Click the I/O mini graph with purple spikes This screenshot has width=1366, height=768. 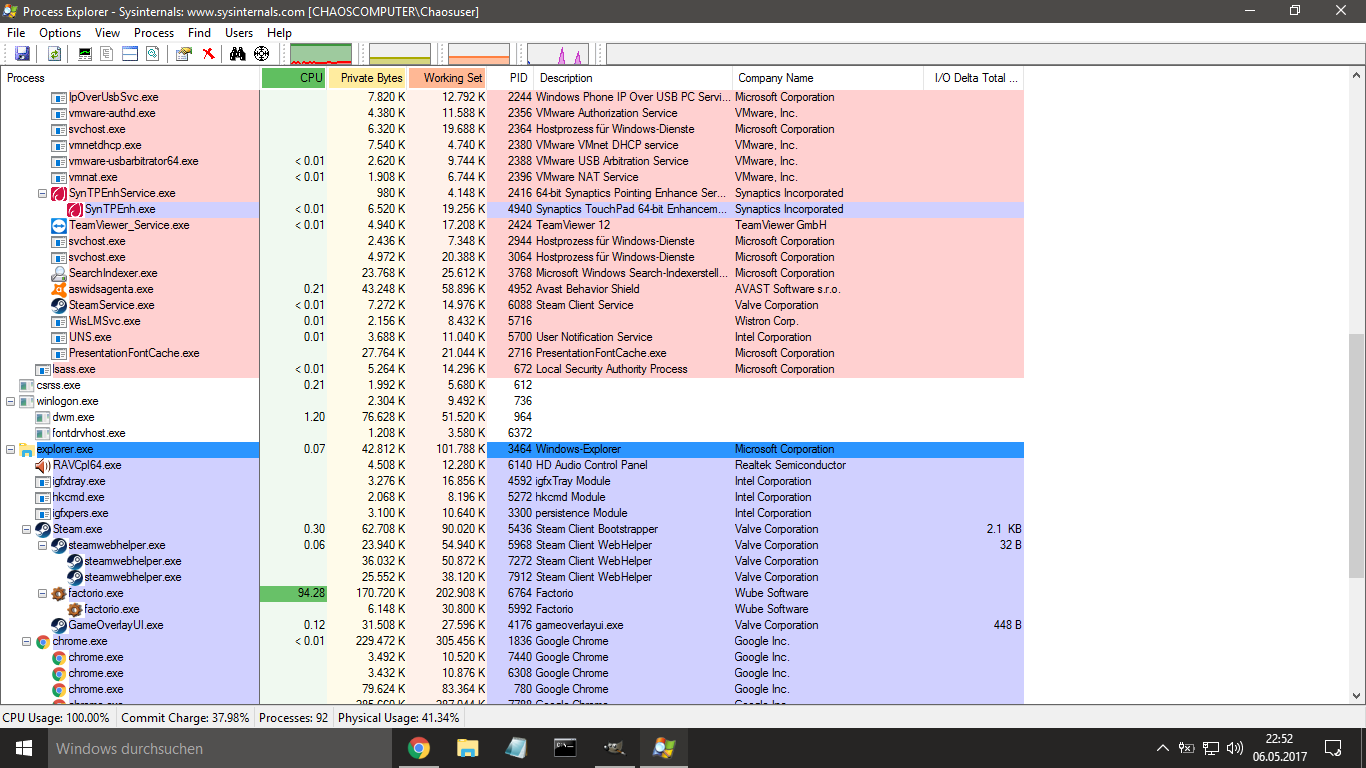(x=558, y=54)
